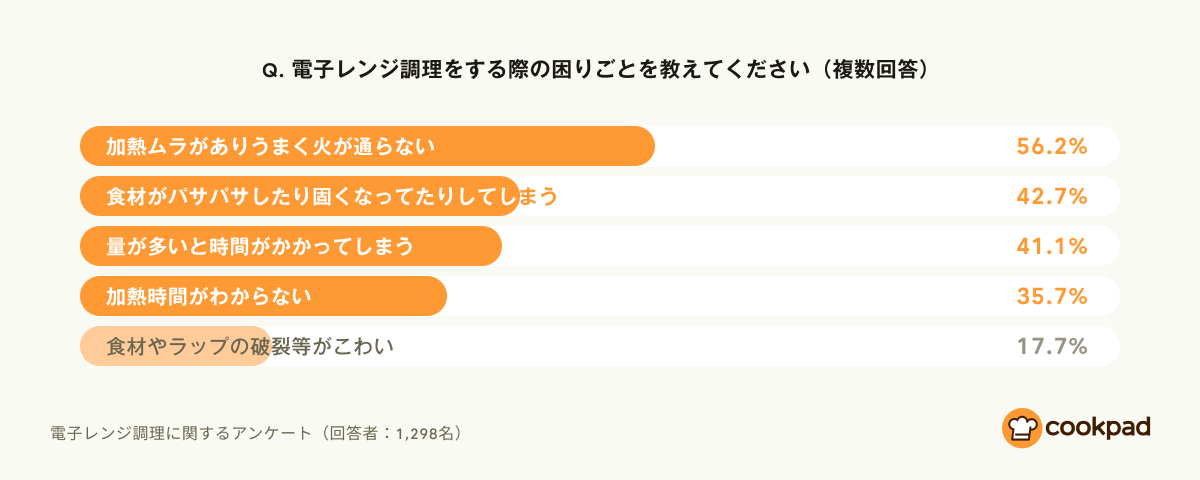Viewport: 1200px width, 480px height.
Task: Click the white empty track of the 17.7% bar
Action: point(700,346)
